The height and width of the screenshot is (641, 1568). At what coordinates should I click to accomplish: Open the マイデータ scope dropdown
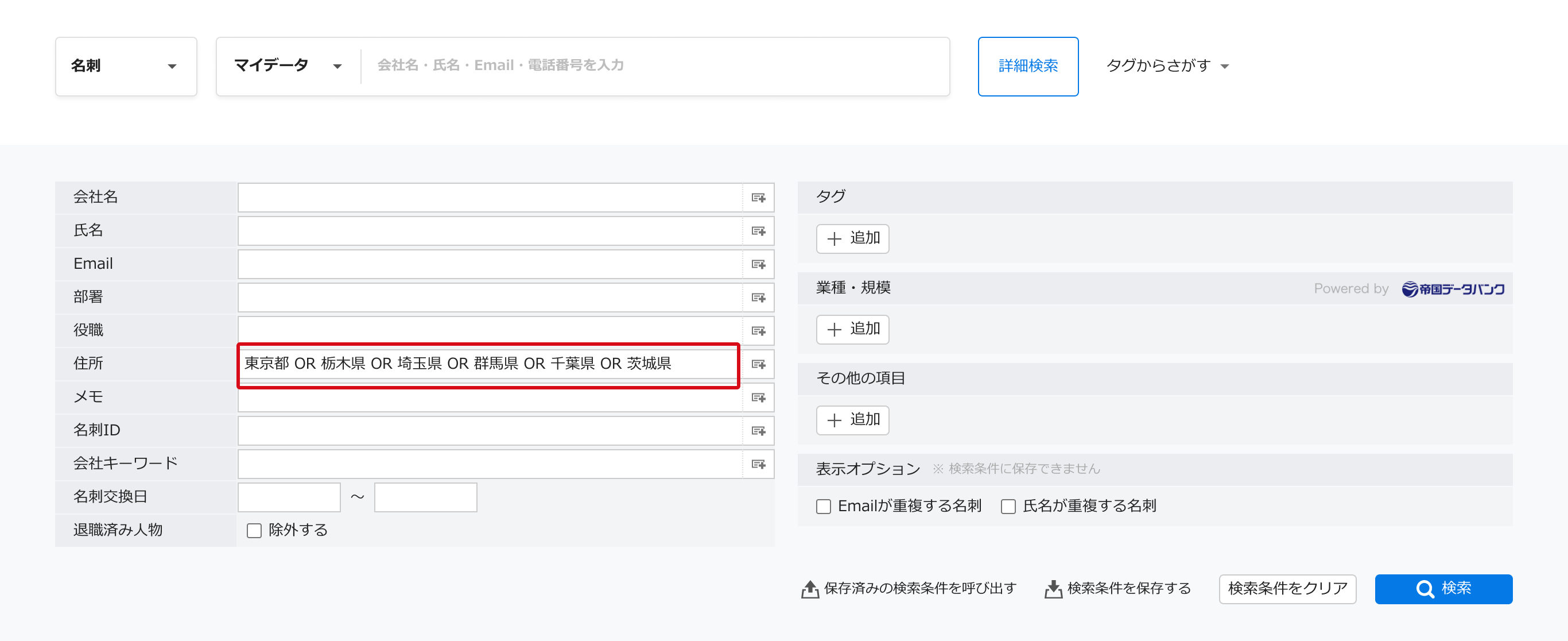click(289, 66)
